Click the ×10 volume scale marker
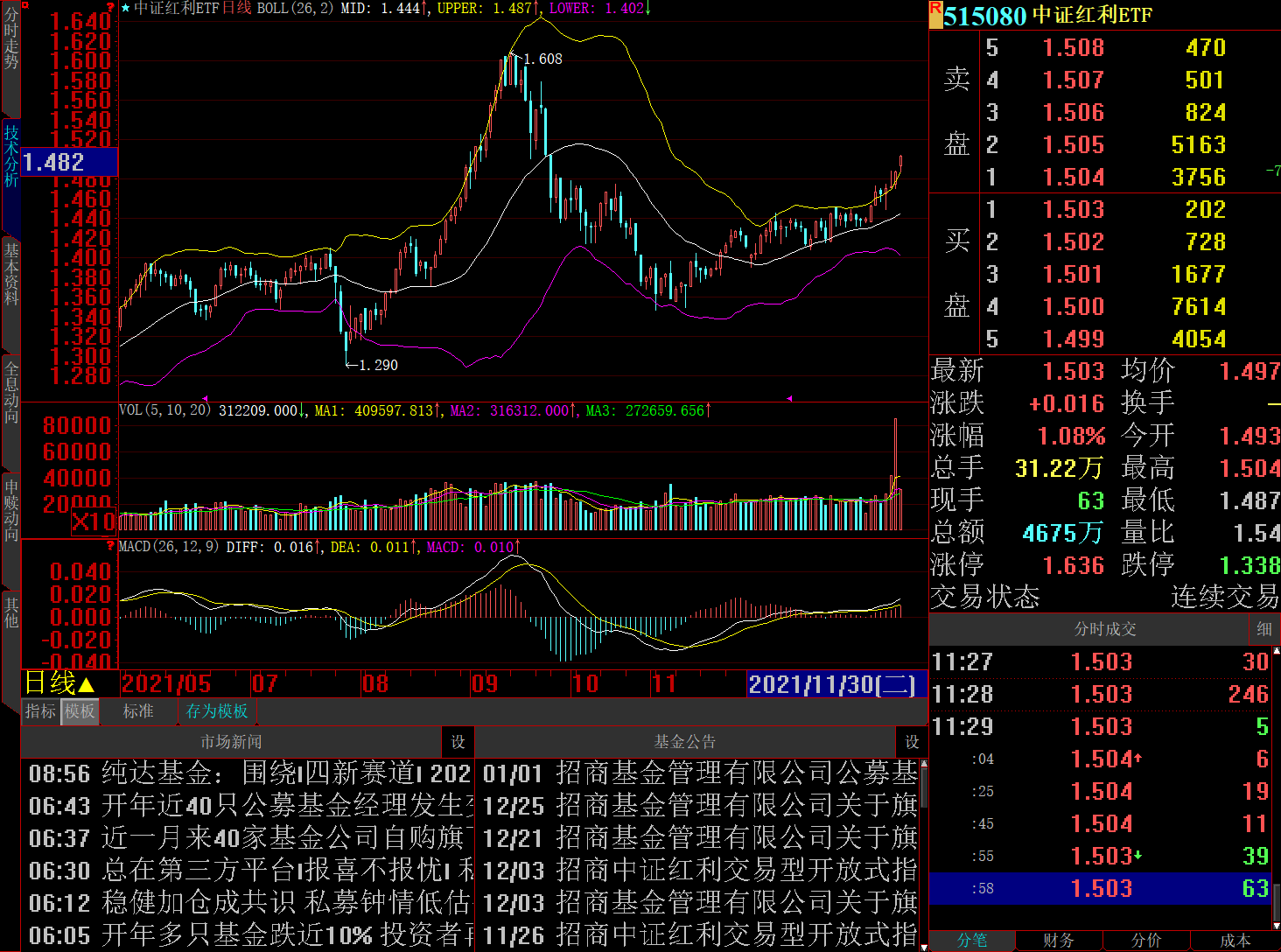Screen dimensions: 1281x952 [x=93, y=522]
